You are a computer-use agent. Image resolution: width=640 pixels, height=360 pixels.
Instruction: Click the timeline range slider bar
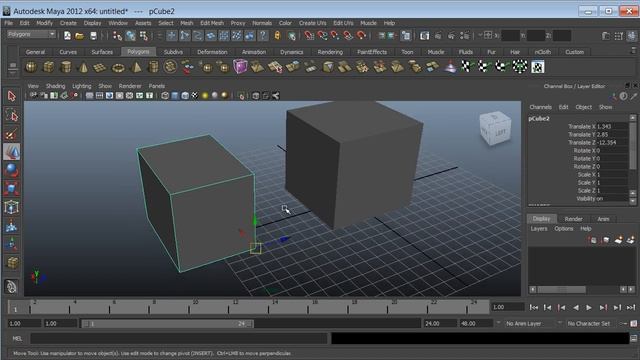click(x=167, y=324)
